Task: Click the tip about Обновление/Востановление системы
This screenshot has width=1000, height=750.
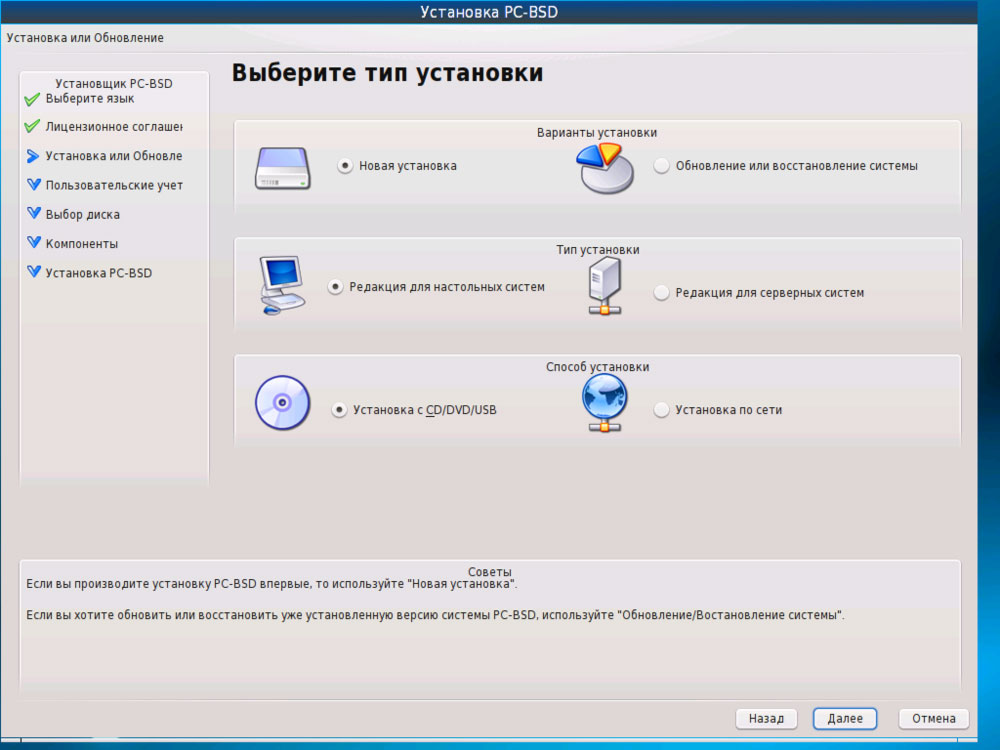Action: 435,615
